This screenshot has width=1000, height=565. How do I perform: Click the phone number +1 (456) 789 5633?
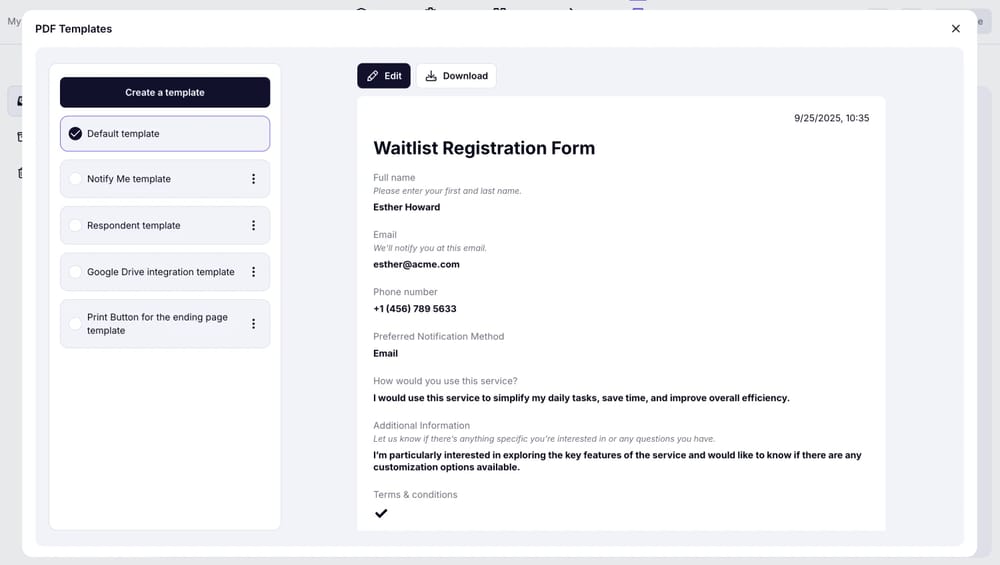414,309
